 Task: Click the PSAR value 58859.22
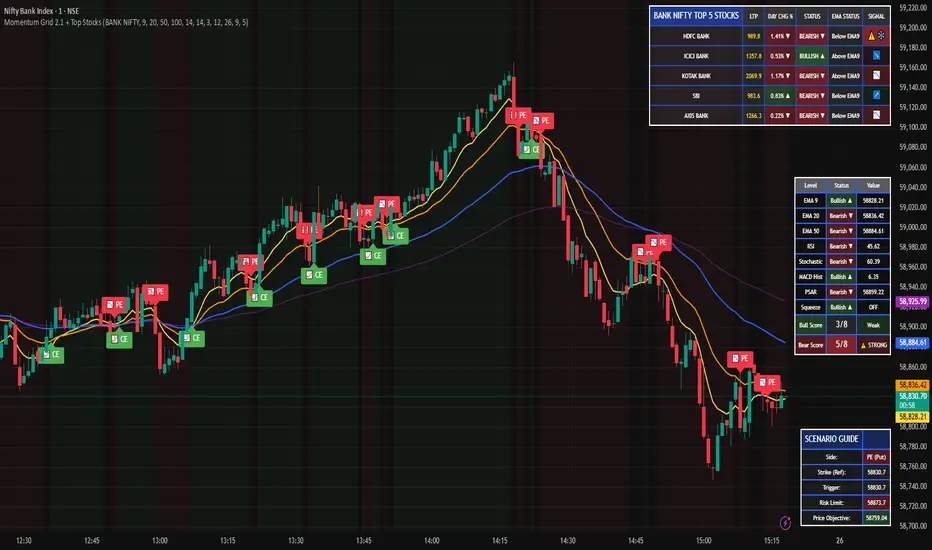coord(873,292)
